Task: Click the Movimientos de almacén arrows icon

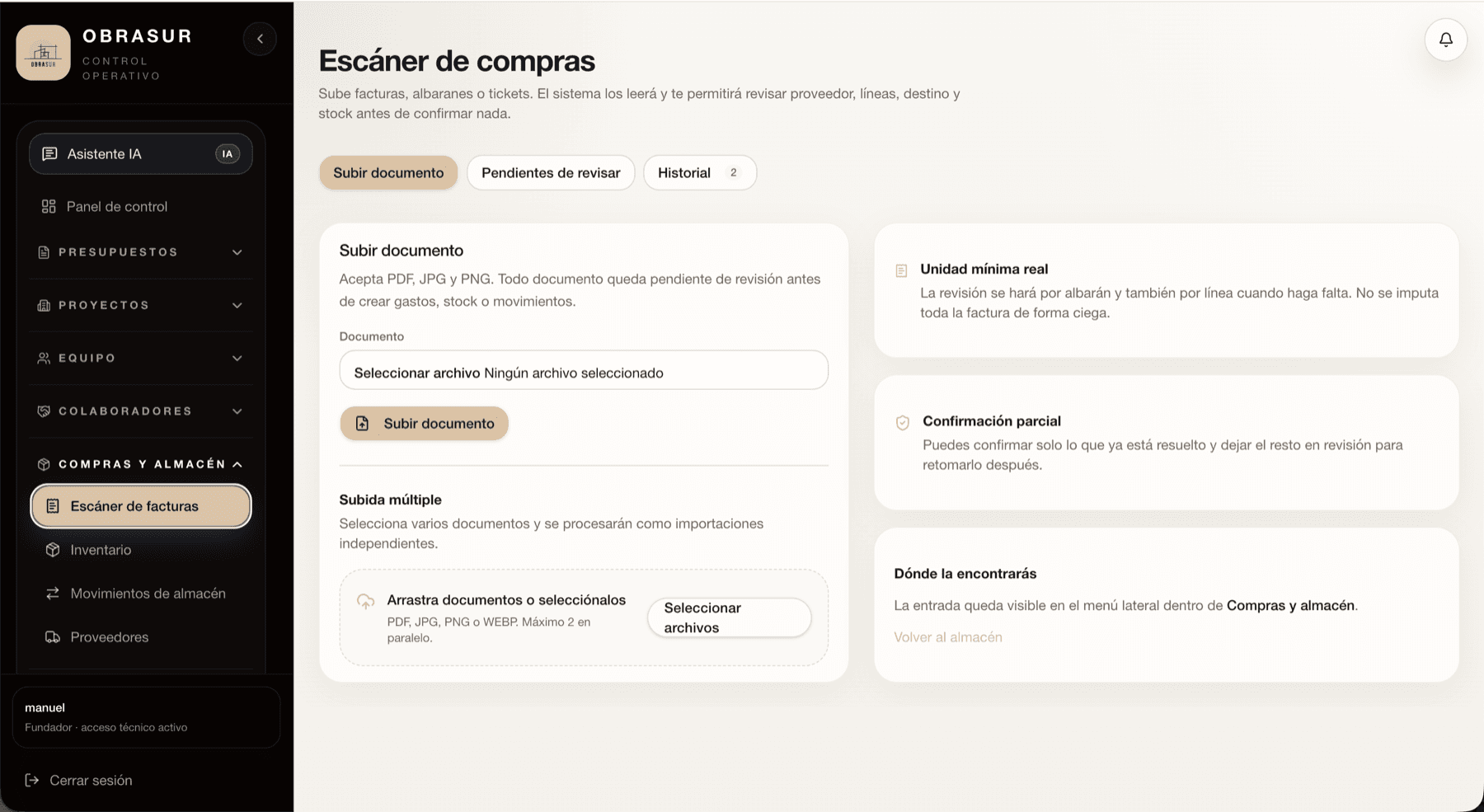Action: (53, 594)
